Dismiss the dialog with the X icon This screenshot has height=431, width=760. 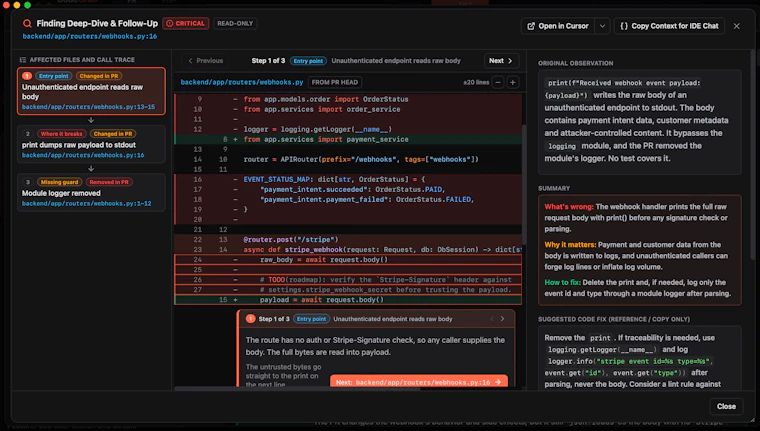[736, 26]
